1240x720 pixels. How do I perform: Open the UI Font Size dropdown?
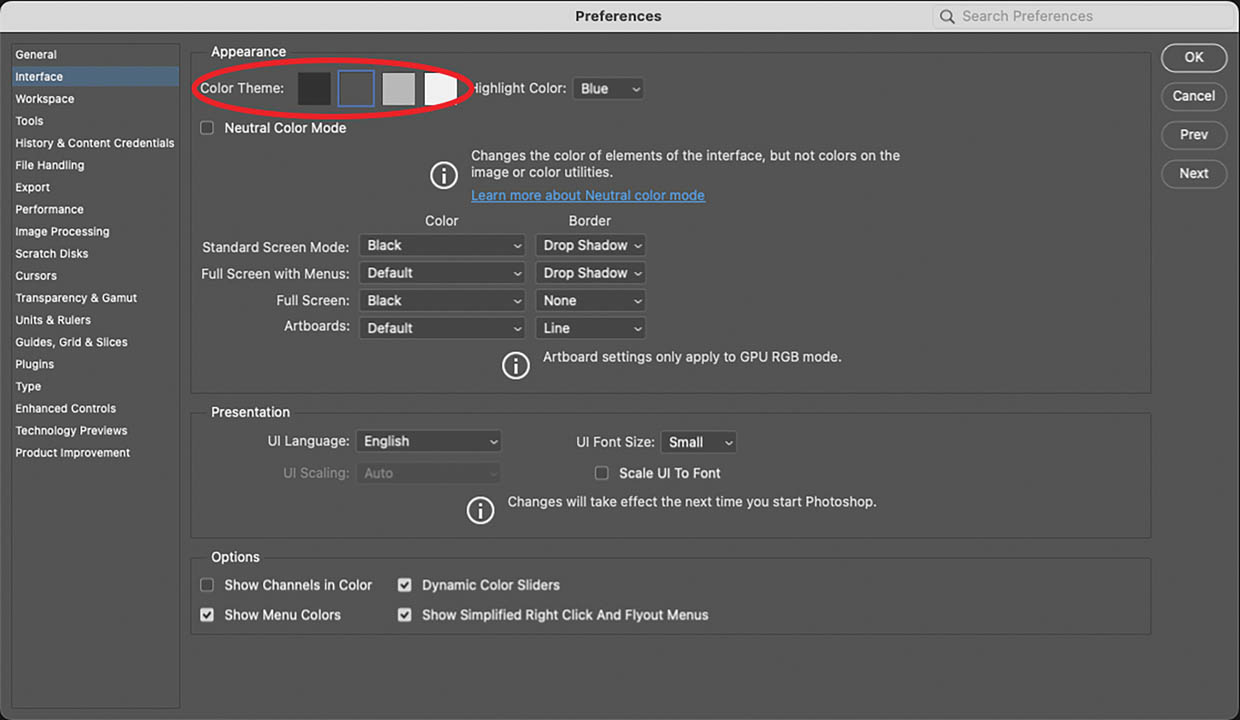click(698, 442)
